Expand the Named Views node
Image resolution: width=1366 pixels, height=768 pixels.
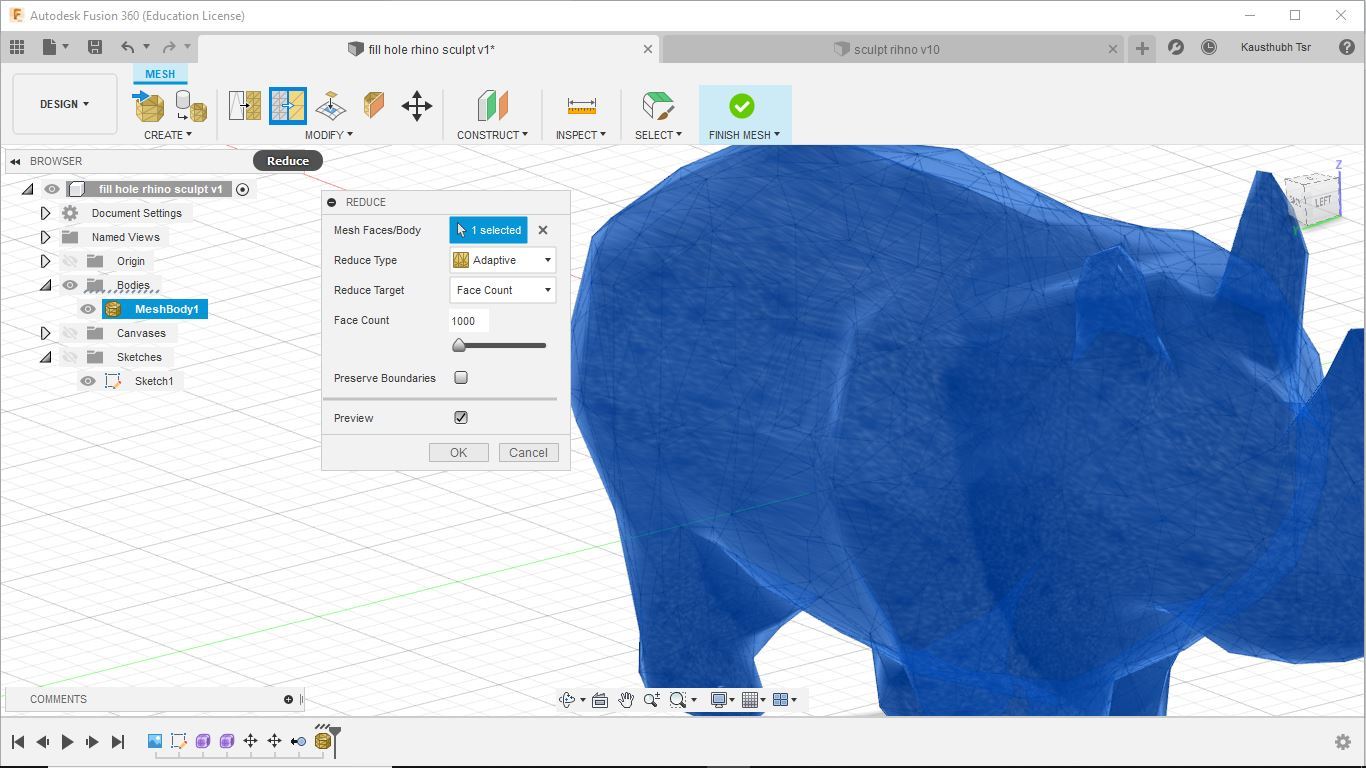pos(45,237)
